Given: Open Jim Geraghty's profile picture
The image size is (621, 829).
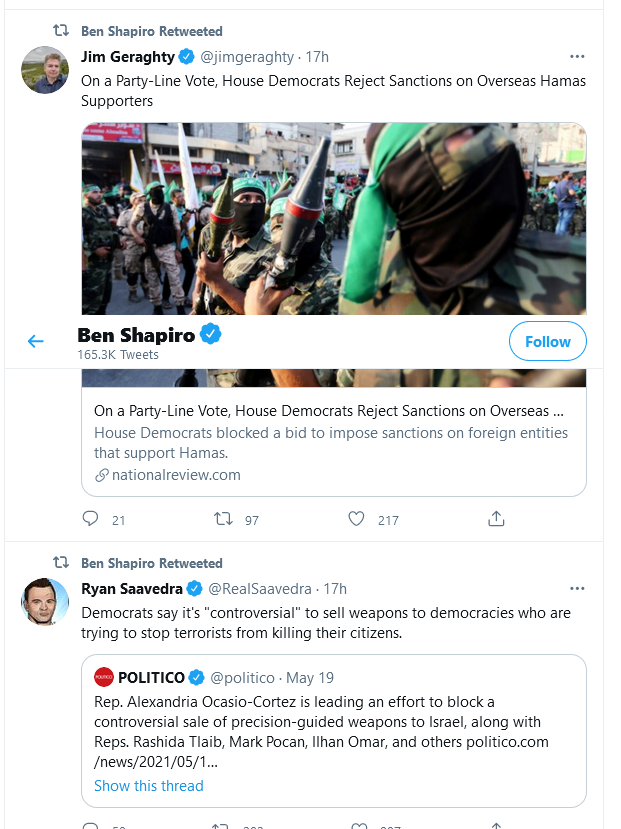Looking at the screenshot, I should pos(45,70).
